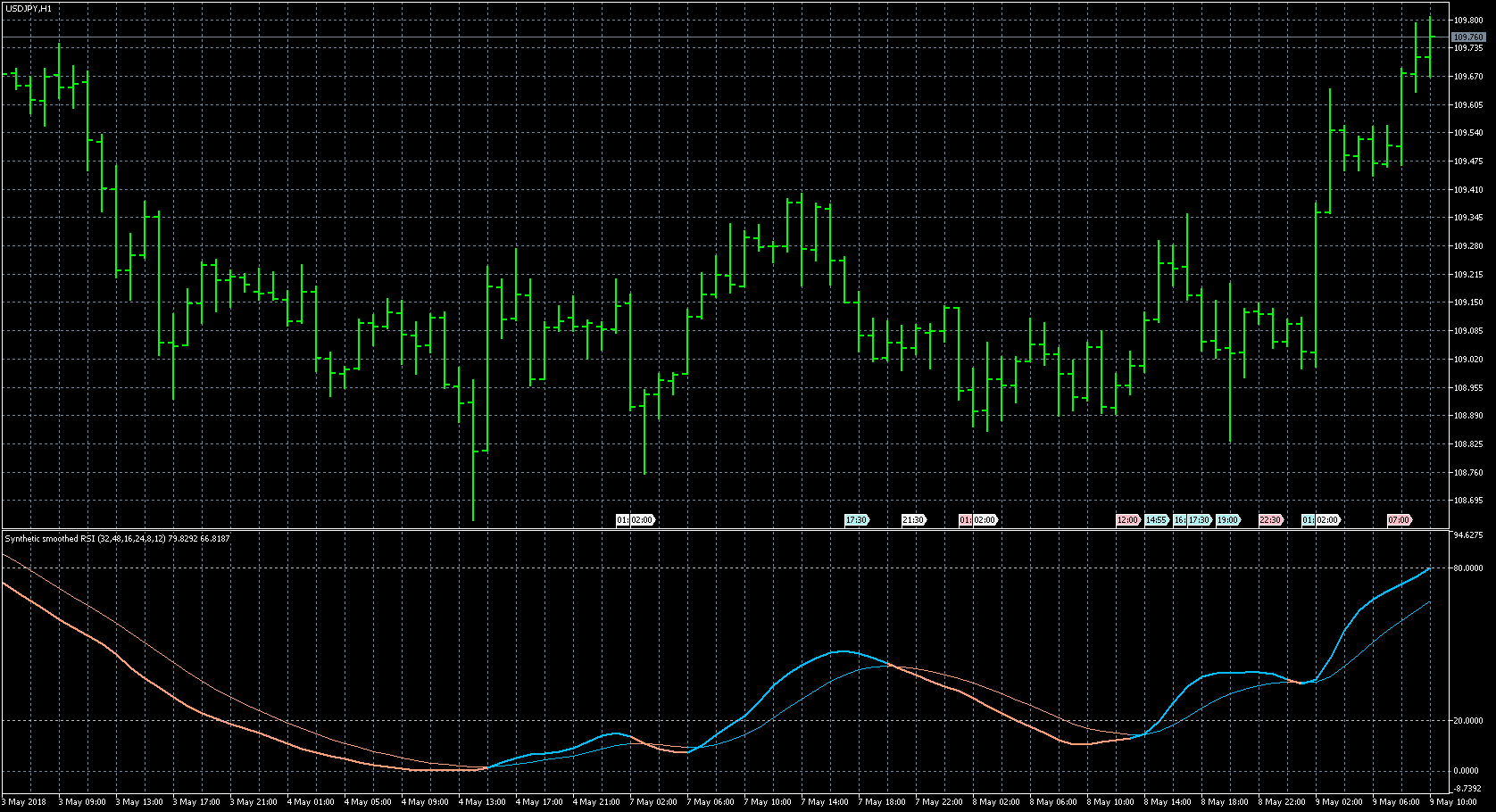This screenshot has height=812, width=1496.
Task: Click the 3 May 2018 date axis label
Action: click(x=26, y=802)
